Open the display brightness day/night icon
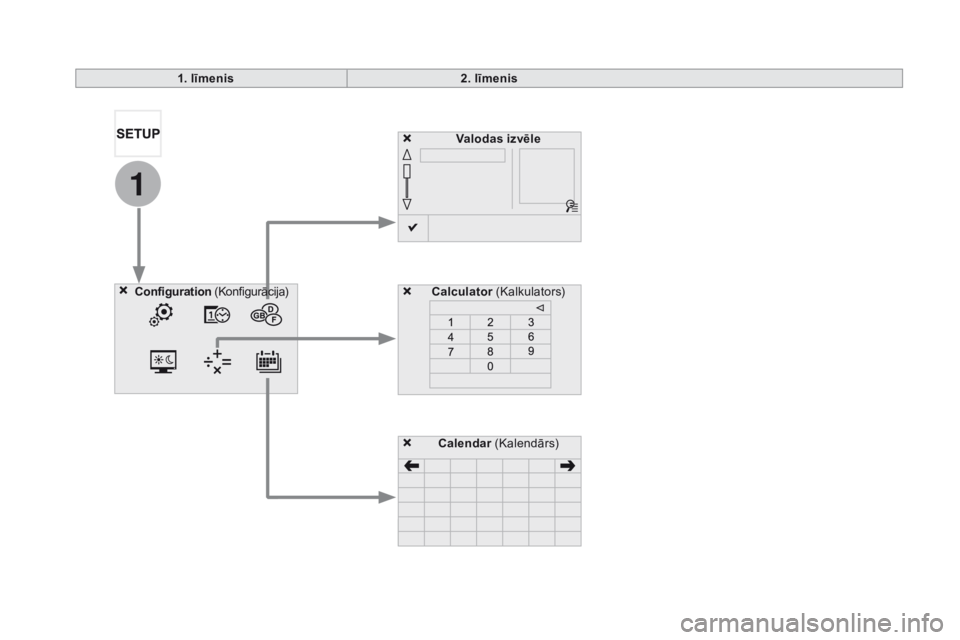 click(161, 360)
